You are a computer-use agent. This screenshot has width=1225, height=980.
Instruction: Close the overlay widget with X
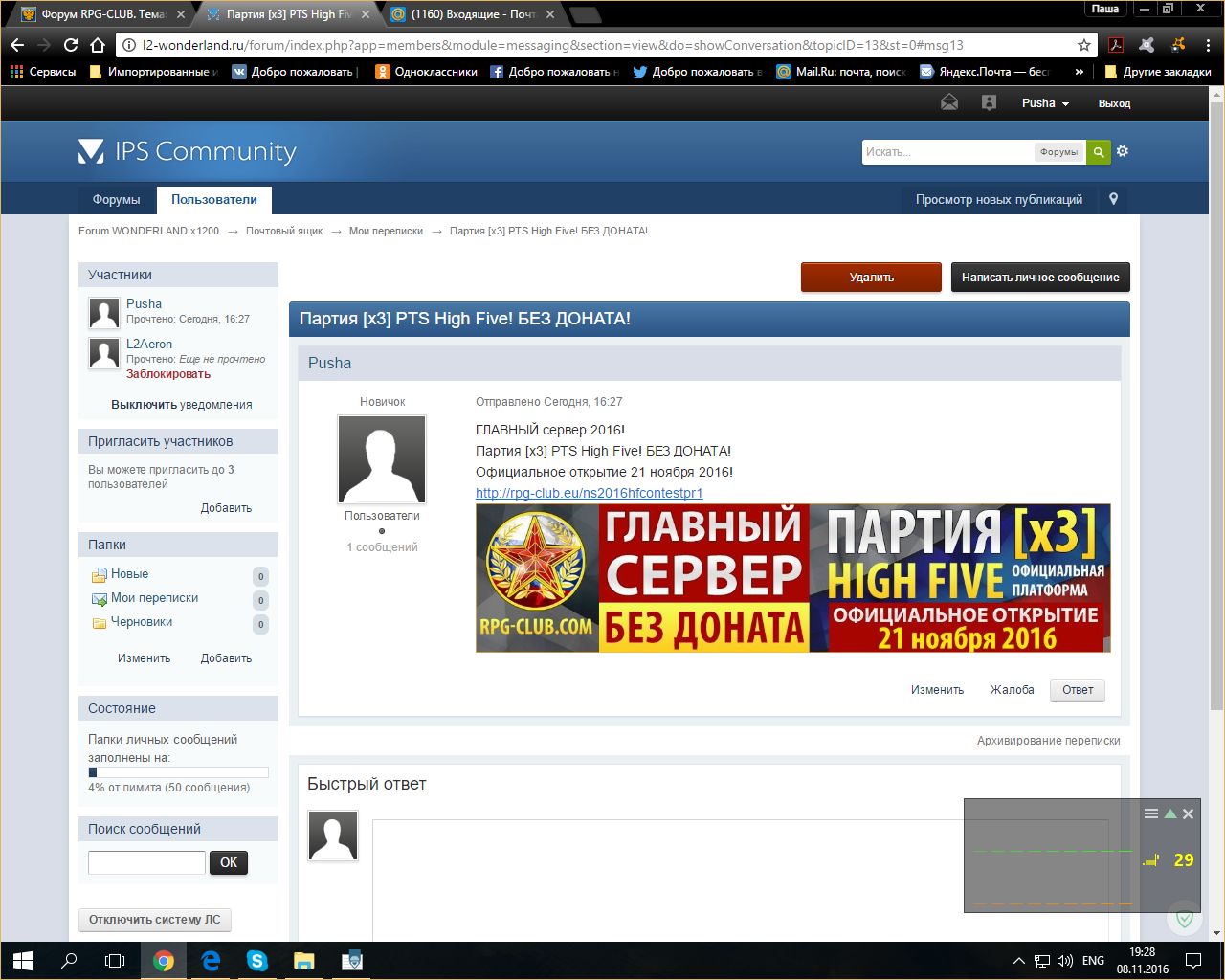pos(1188,813)
